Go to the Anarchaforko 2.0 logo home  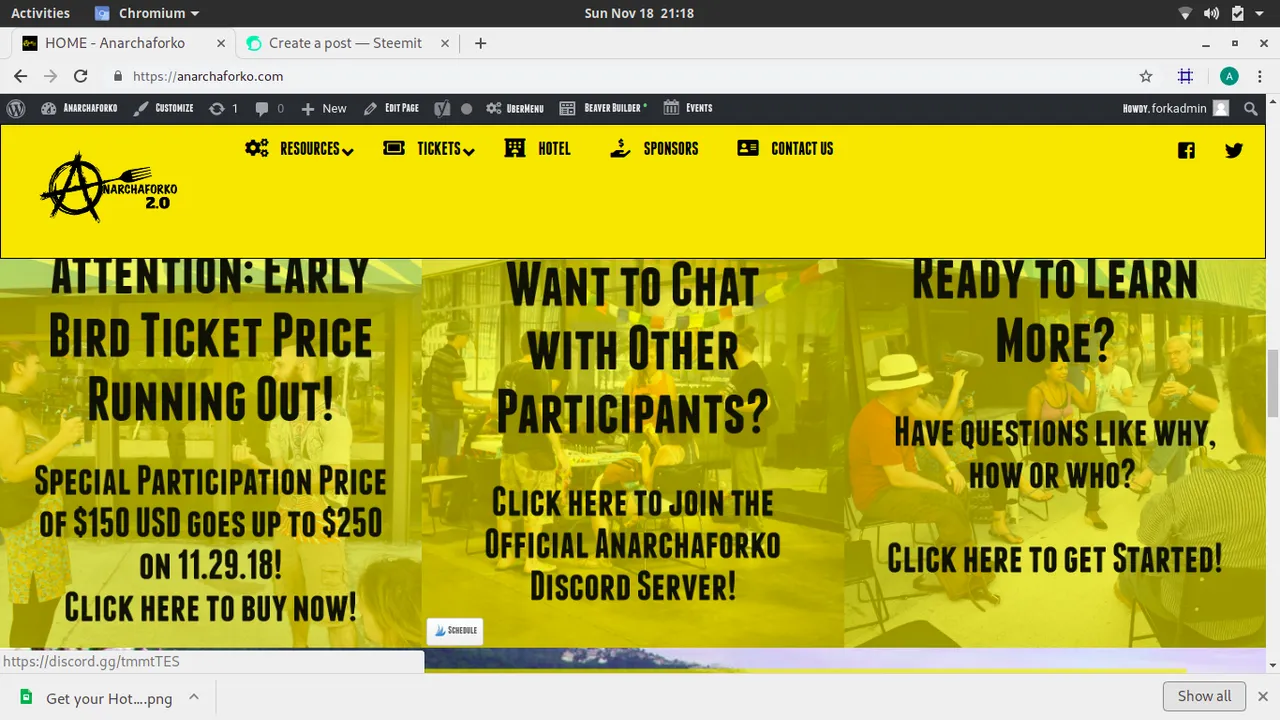click(x=108, y=186)
